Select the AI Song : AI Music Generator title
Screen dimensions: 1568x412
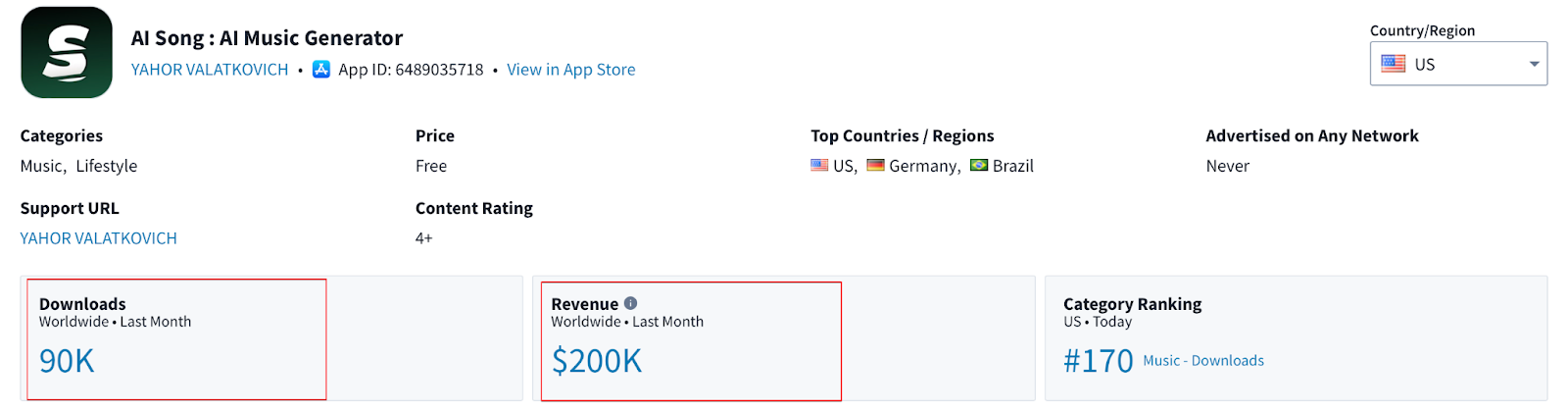268,38
